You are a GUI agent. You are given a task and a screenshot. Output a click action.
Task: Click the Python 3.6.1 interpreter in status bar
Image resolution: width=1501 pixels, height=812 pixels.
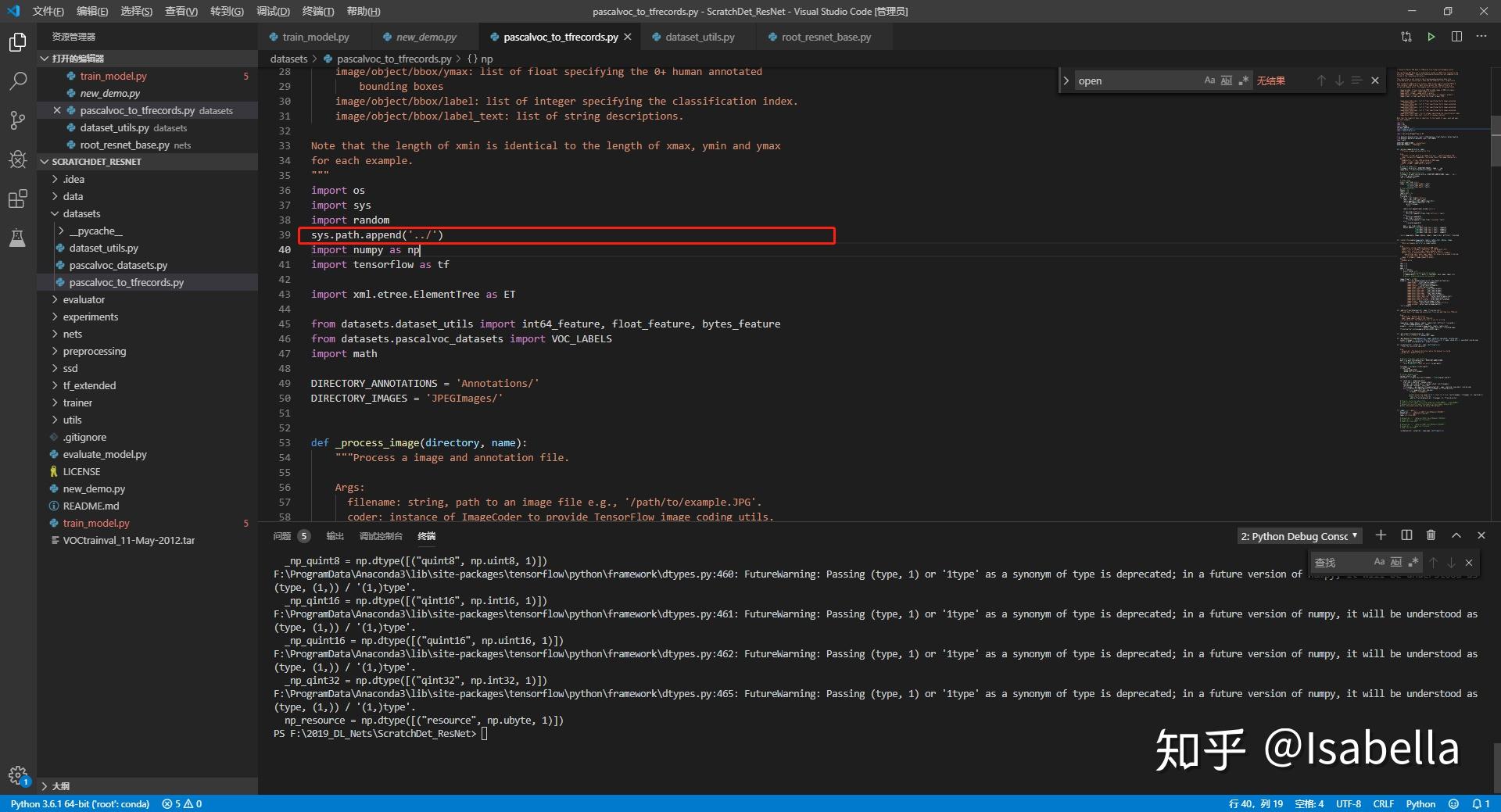(80, 803)
